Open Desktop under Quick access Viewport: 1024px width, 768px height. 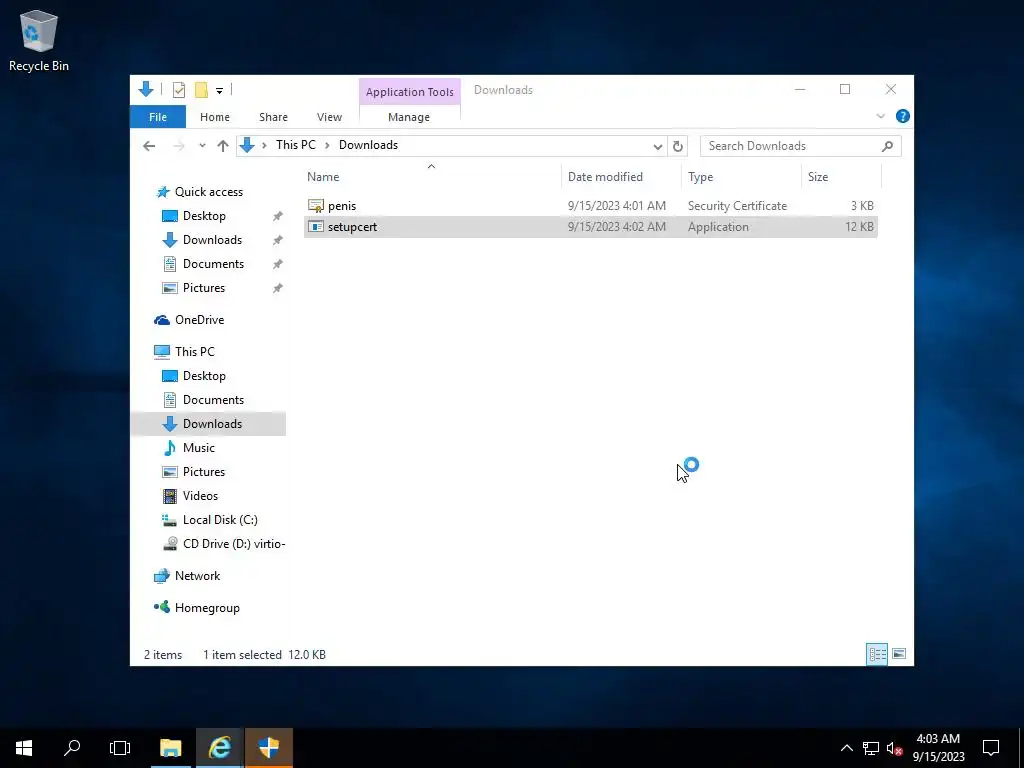[204, 216]
